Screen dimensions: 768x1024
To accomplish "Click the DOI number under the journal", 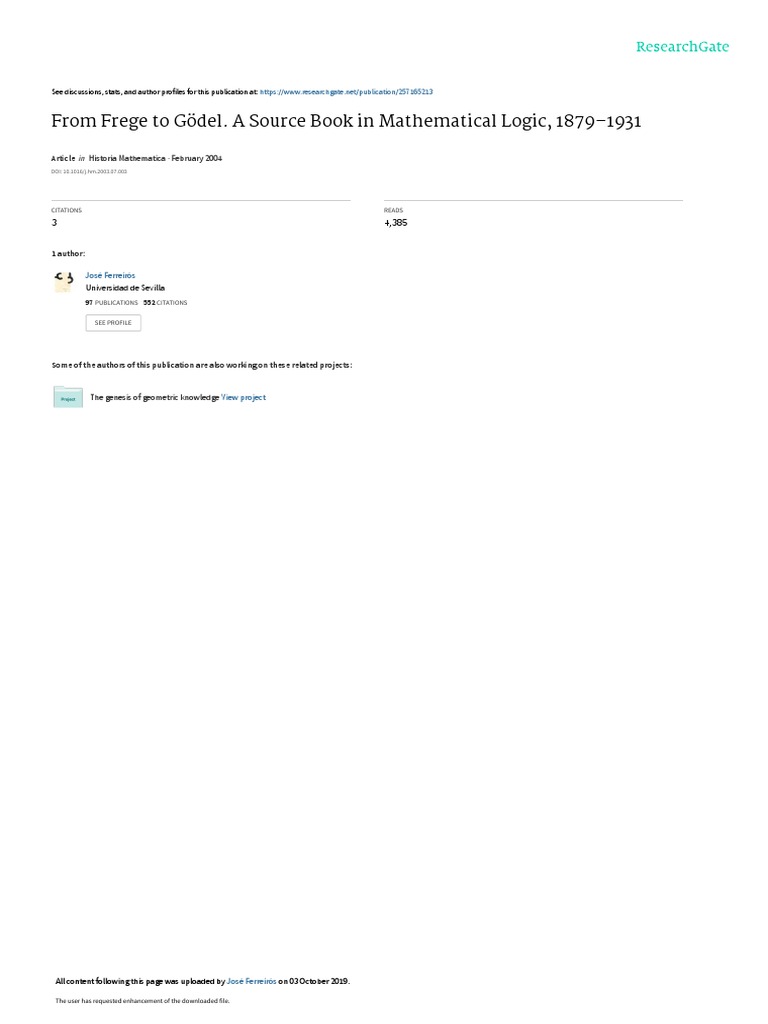I will tap(89, 172).
